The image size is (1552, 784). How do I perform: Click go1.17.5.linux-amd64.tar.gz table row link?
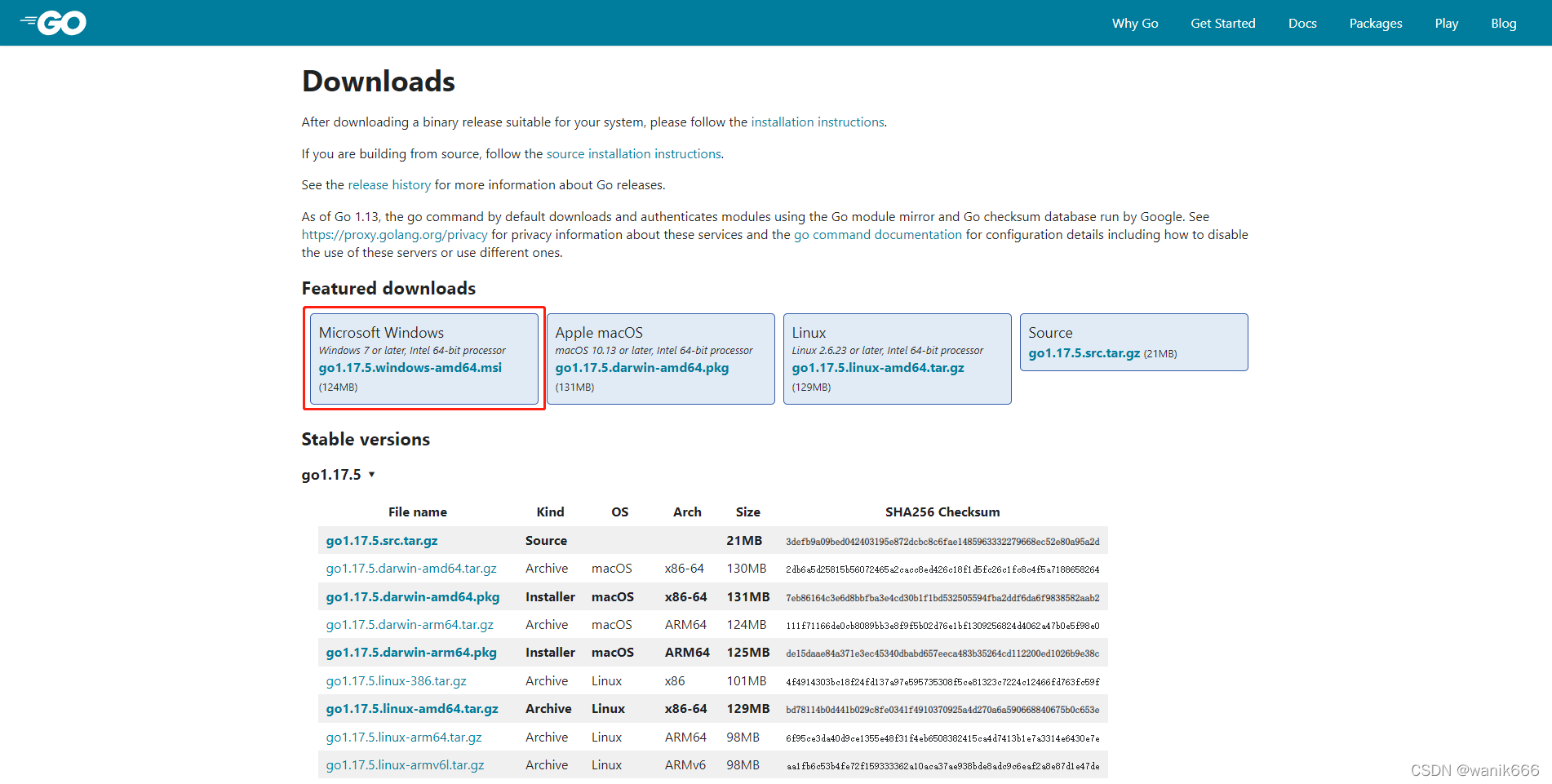point(412,709)
